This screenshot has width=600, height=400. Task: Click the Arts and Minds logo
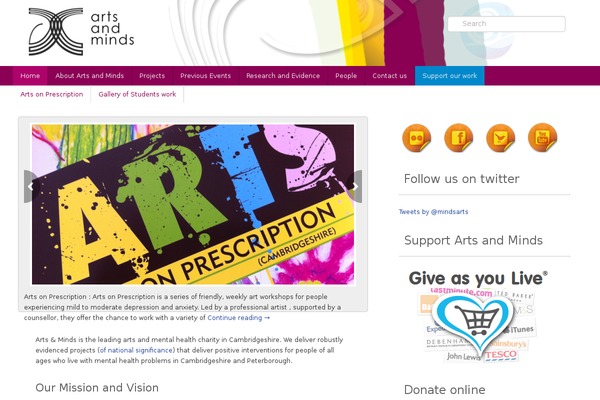(x=81, y=31)
